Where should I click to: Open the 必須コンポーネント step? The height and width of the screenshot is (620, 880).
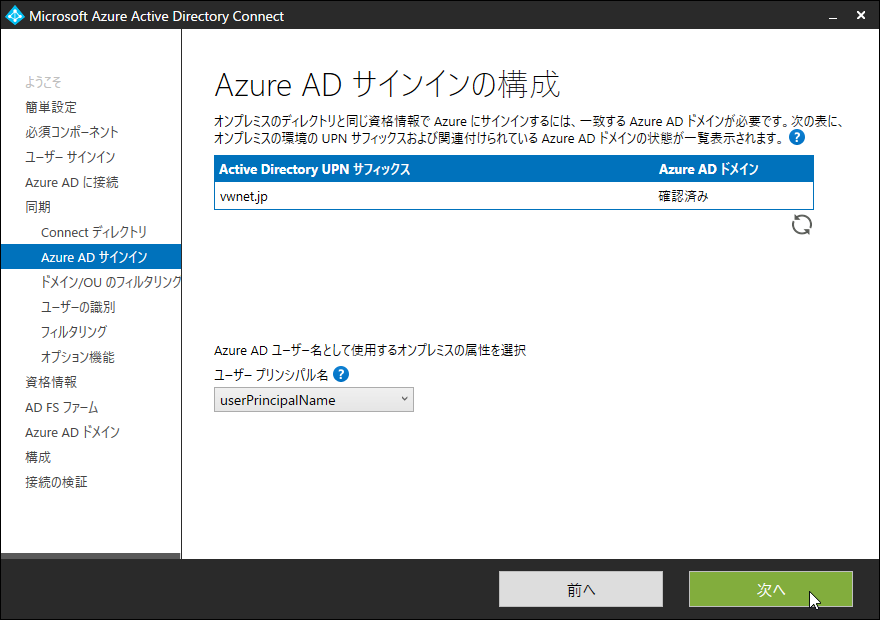[x=72, y=132]
